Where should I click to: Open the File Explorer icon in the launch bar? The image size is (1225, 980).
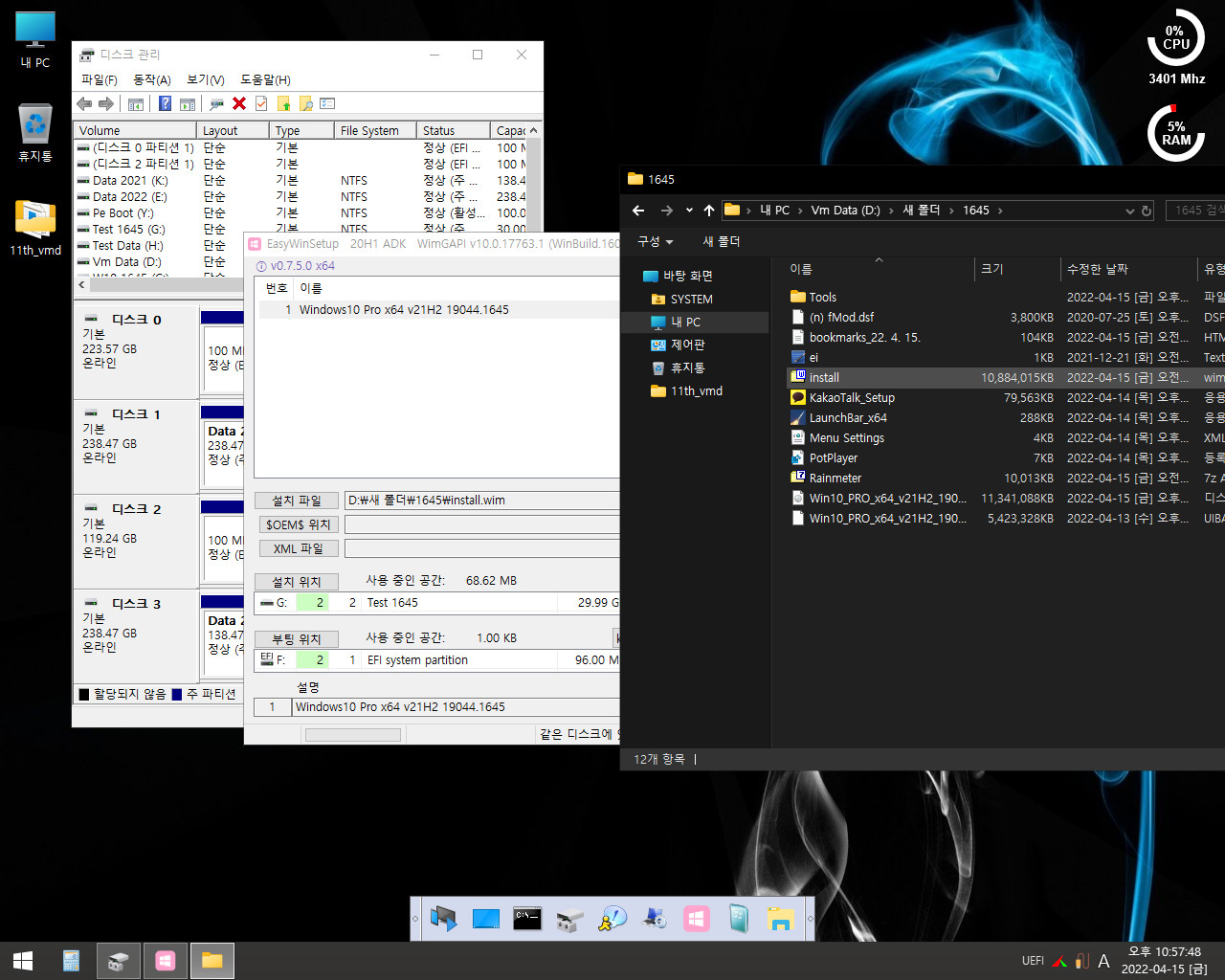[781, 919]
